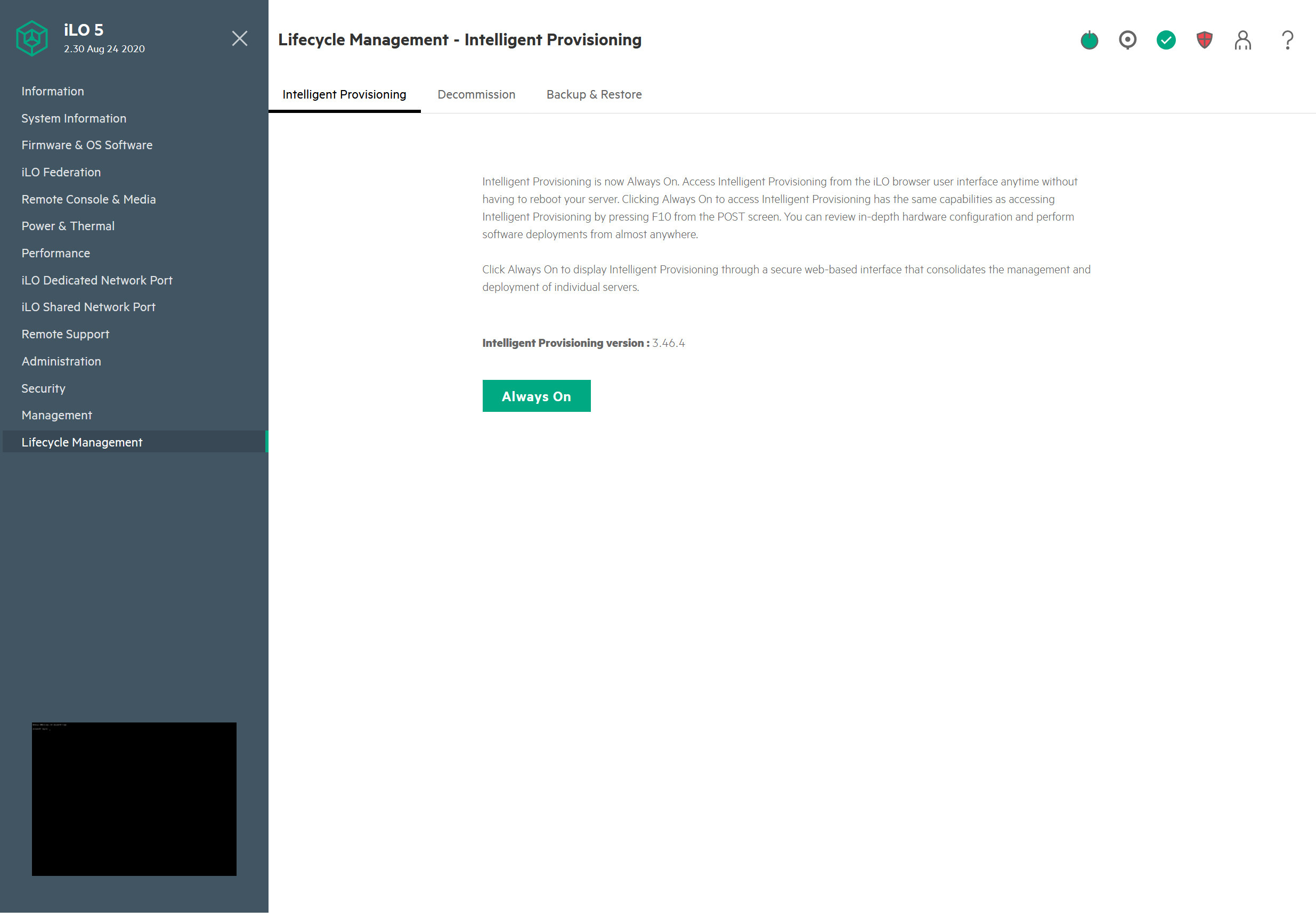Click the iLO 5 hexagon logo
1316x918 pixels.
(32, 38)
